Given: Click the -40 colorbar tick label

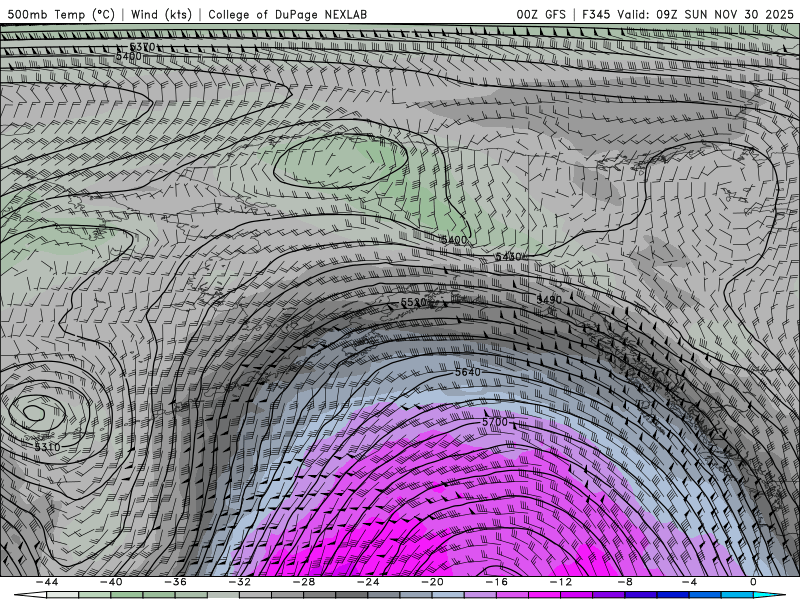Looking at the screenshot, I should [111, 582].
